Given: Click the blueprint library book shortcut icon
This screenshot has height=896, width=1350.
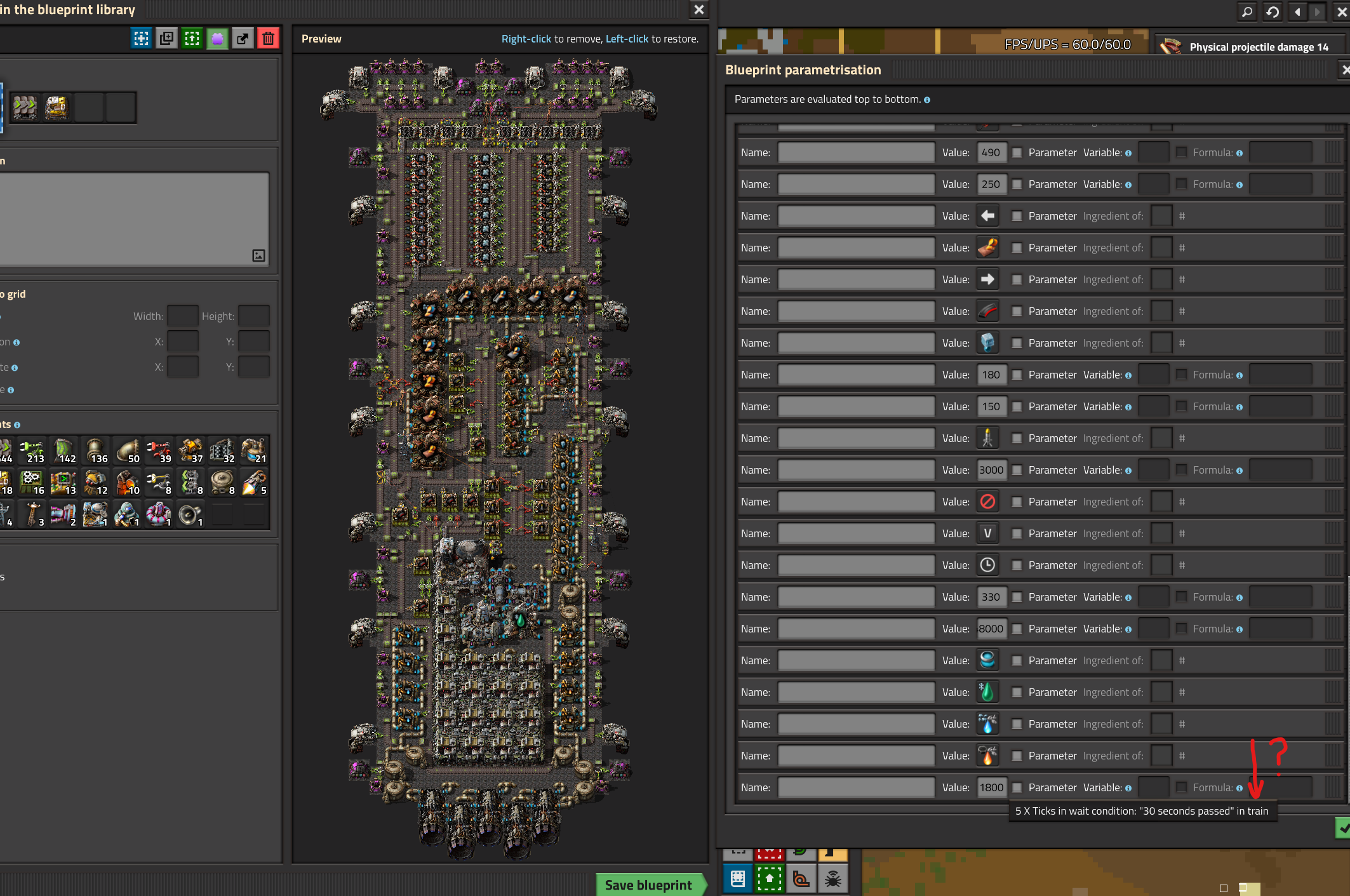Looking at the screenshot, I should pyautogui.click(x=737, y=879).
